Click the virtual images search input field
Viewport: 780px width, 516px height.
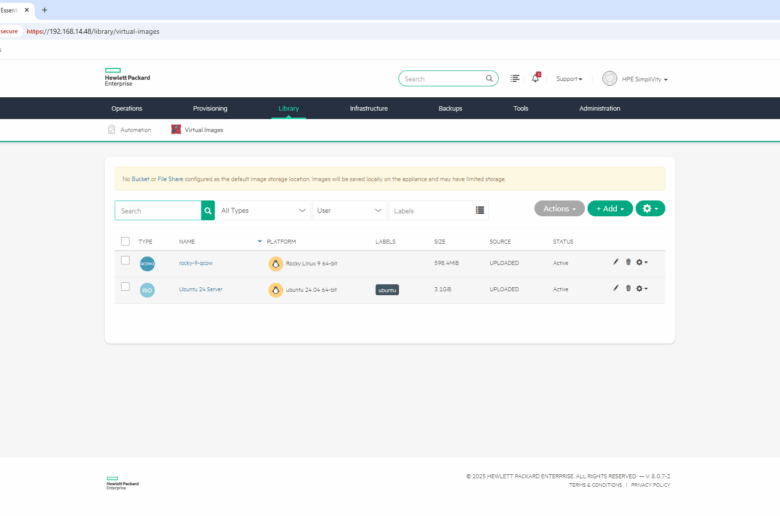click(x=158, y=211)
